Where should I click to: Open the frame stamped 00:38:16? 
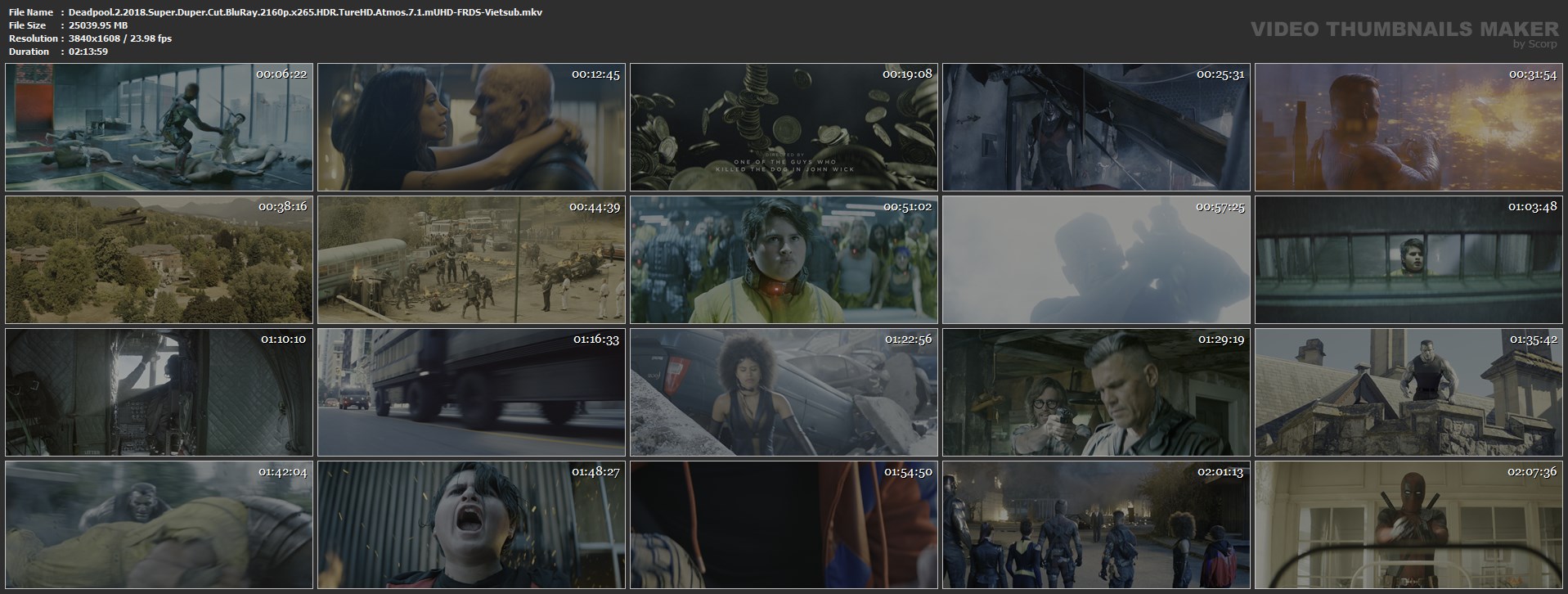(159, 260)
